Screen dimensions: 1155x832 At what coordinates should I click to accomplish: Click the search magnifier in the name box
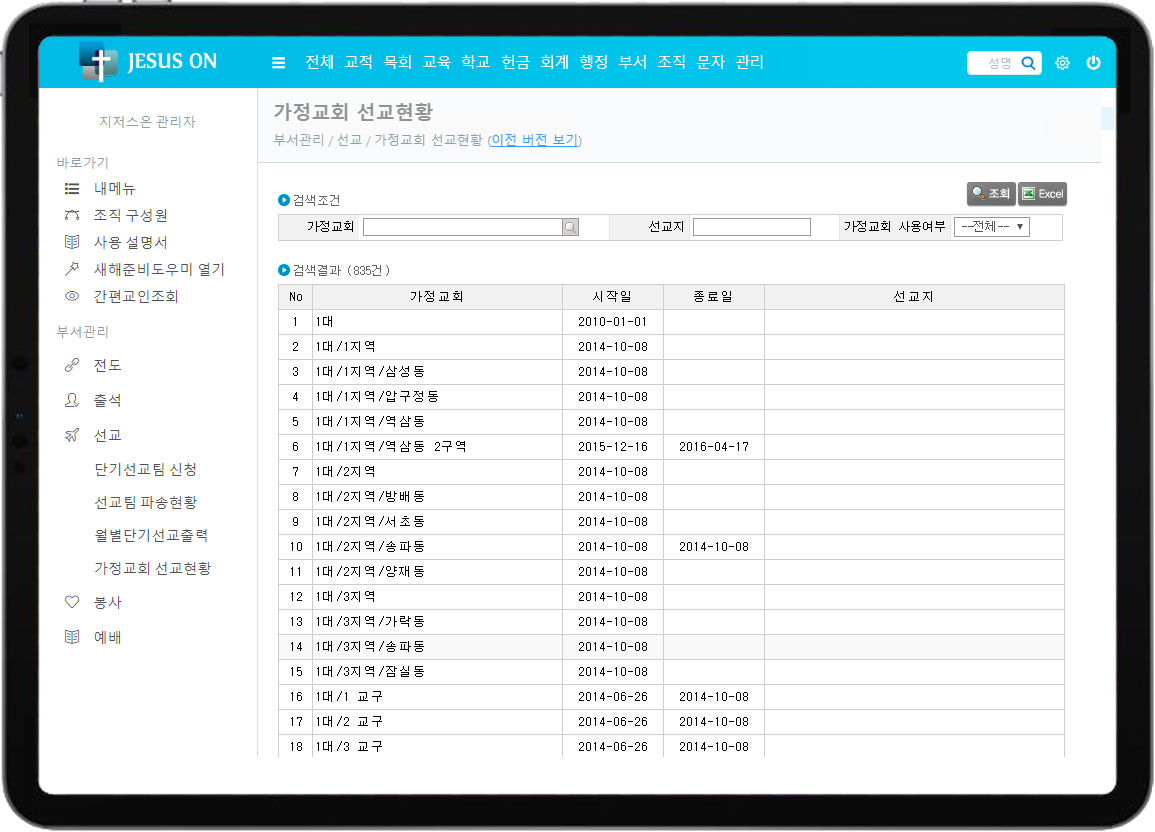tap(1028, 63)
